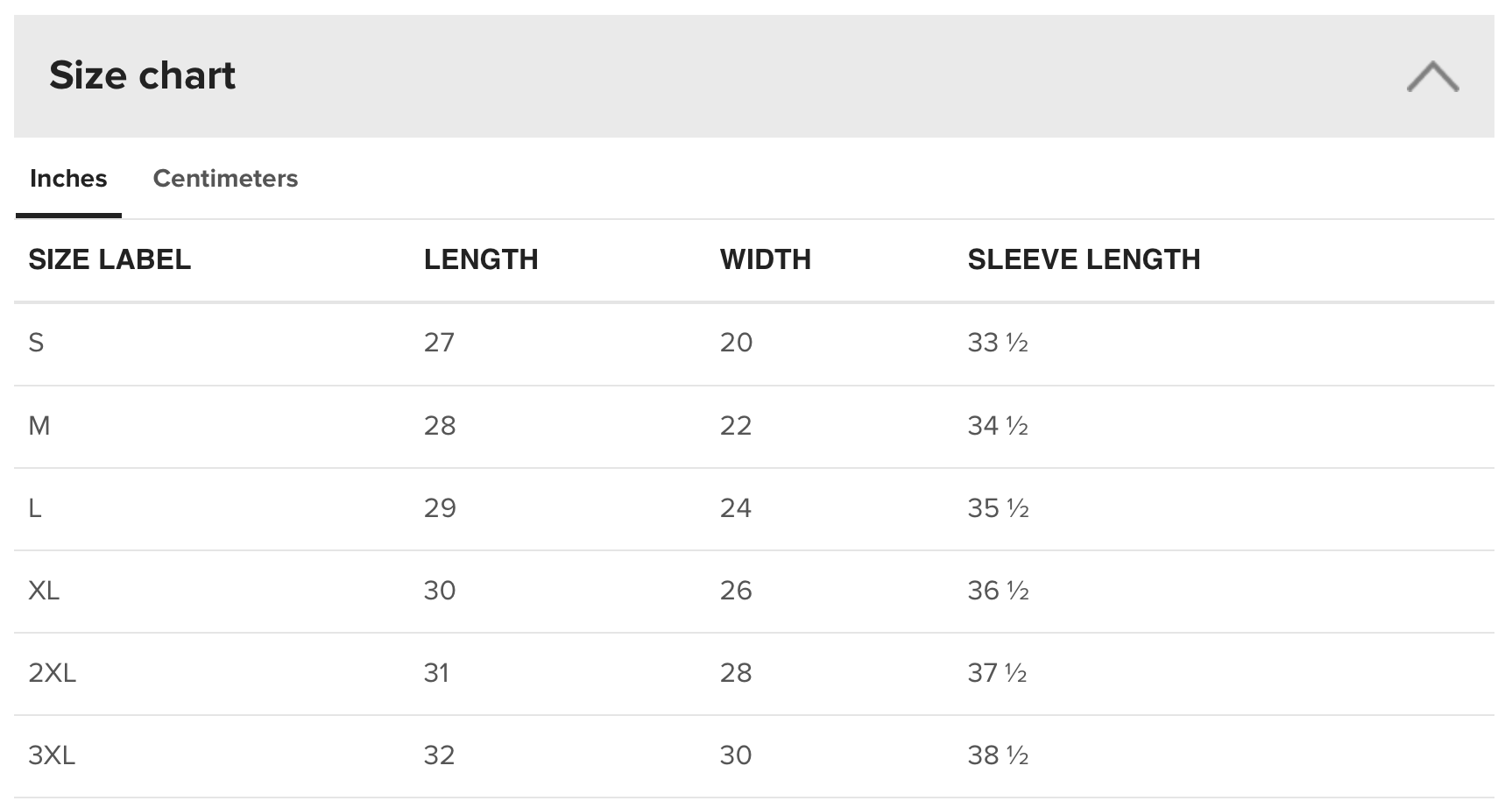The height and width of the screenshot is (801, 1512).
Task: Select the Inches tab
Action: click(68, 179)
